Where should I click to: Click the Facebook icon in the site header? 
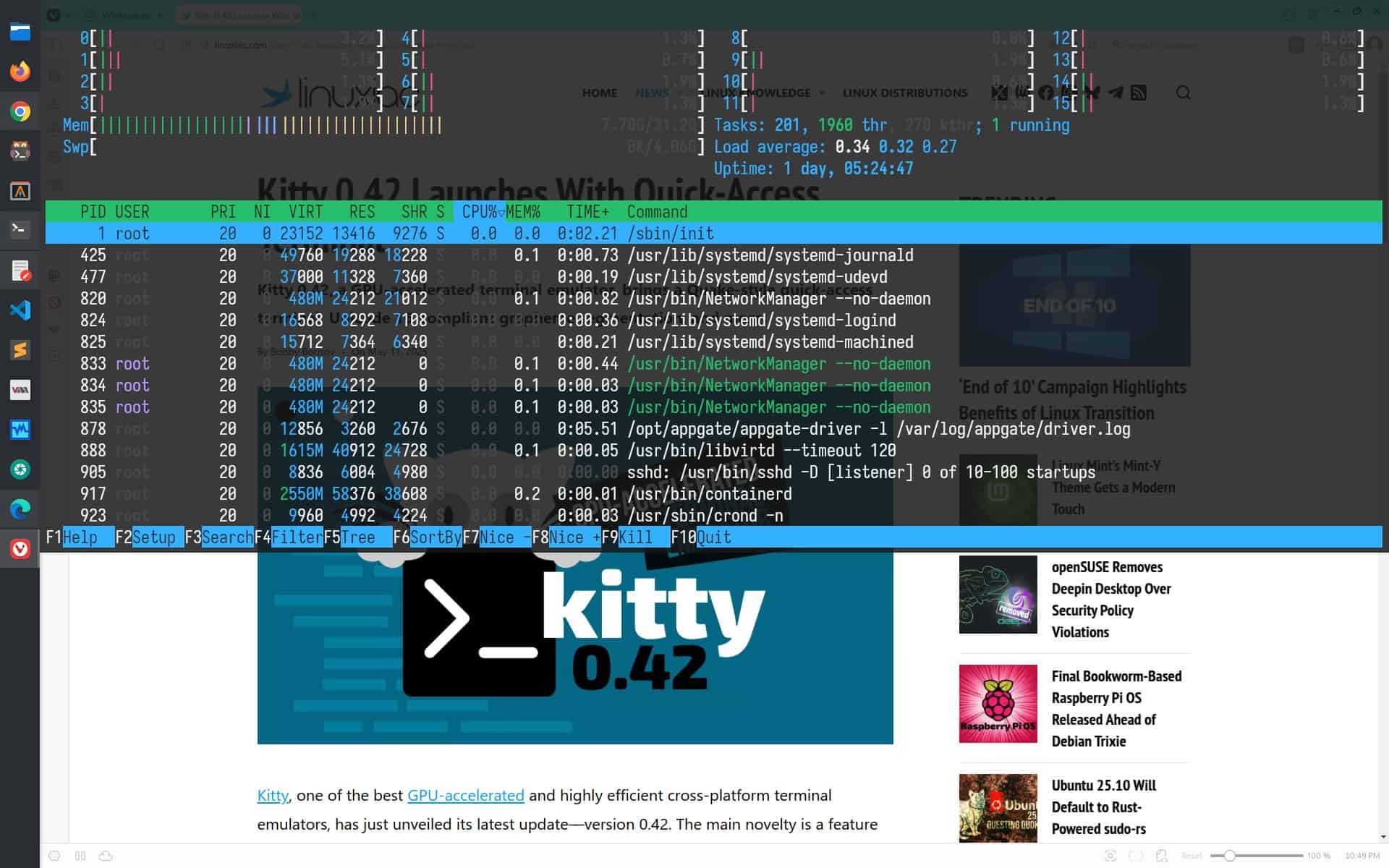click(x=1045, y=93)
